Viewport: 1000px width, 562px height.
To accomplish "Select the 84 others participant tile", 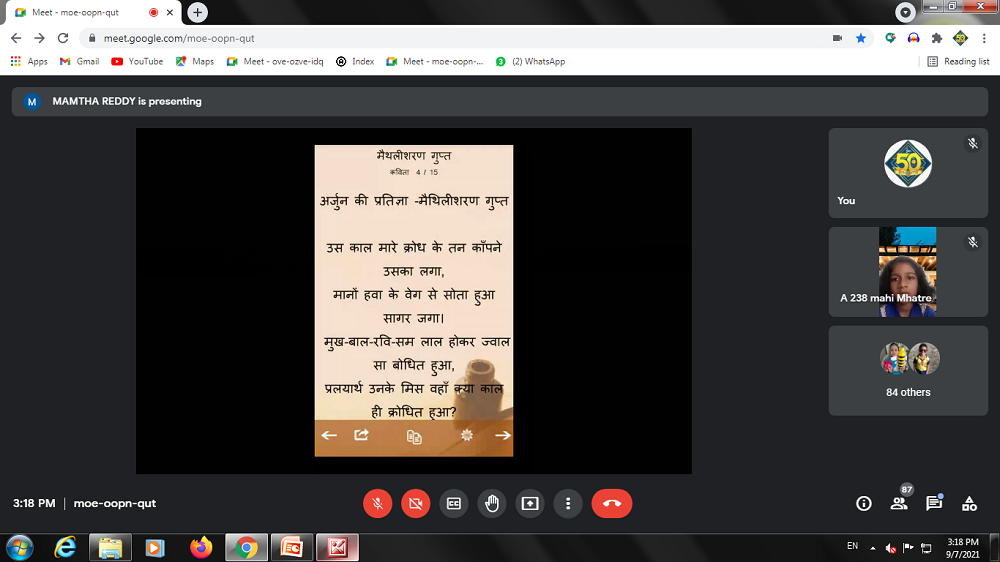I will [908, 370].
